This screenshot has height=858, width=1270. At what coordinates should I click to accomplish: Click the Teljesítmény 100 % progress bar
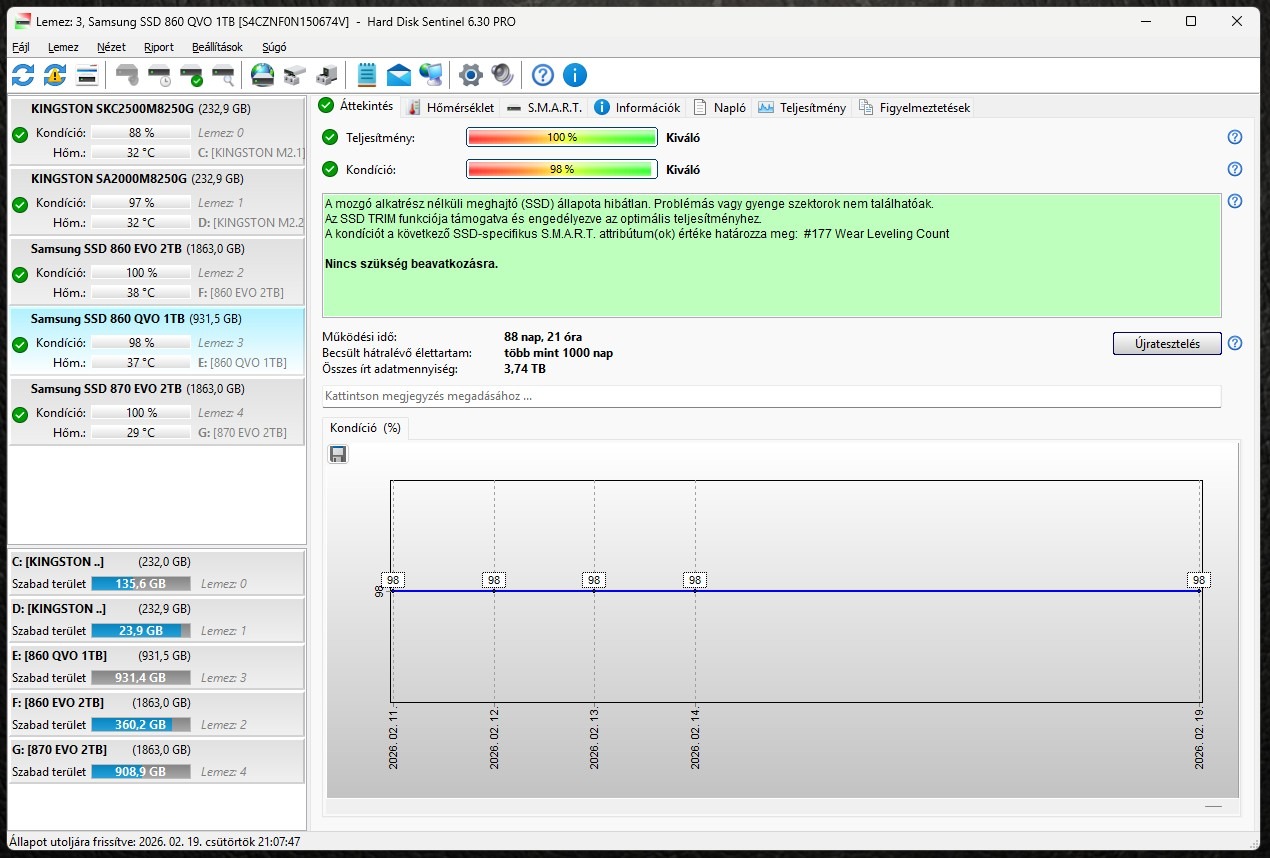(562, 137)
